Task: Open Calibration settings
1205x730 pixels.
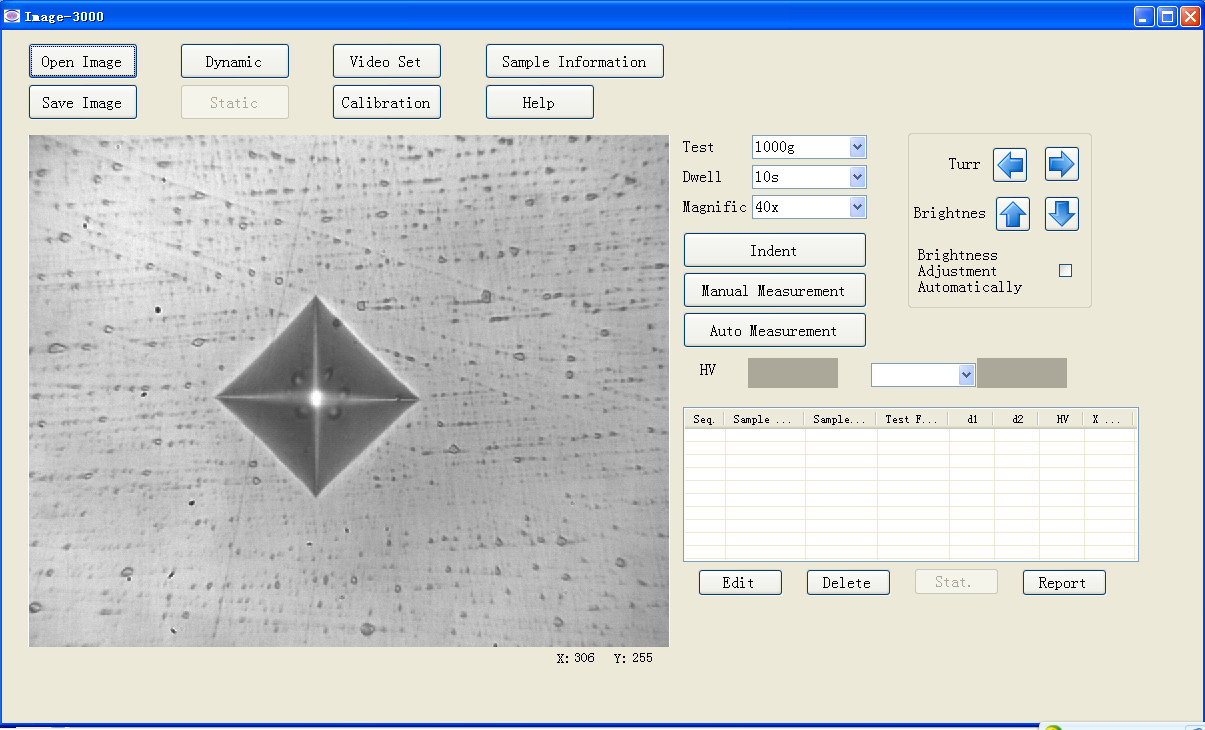Action: pos(386,102)
